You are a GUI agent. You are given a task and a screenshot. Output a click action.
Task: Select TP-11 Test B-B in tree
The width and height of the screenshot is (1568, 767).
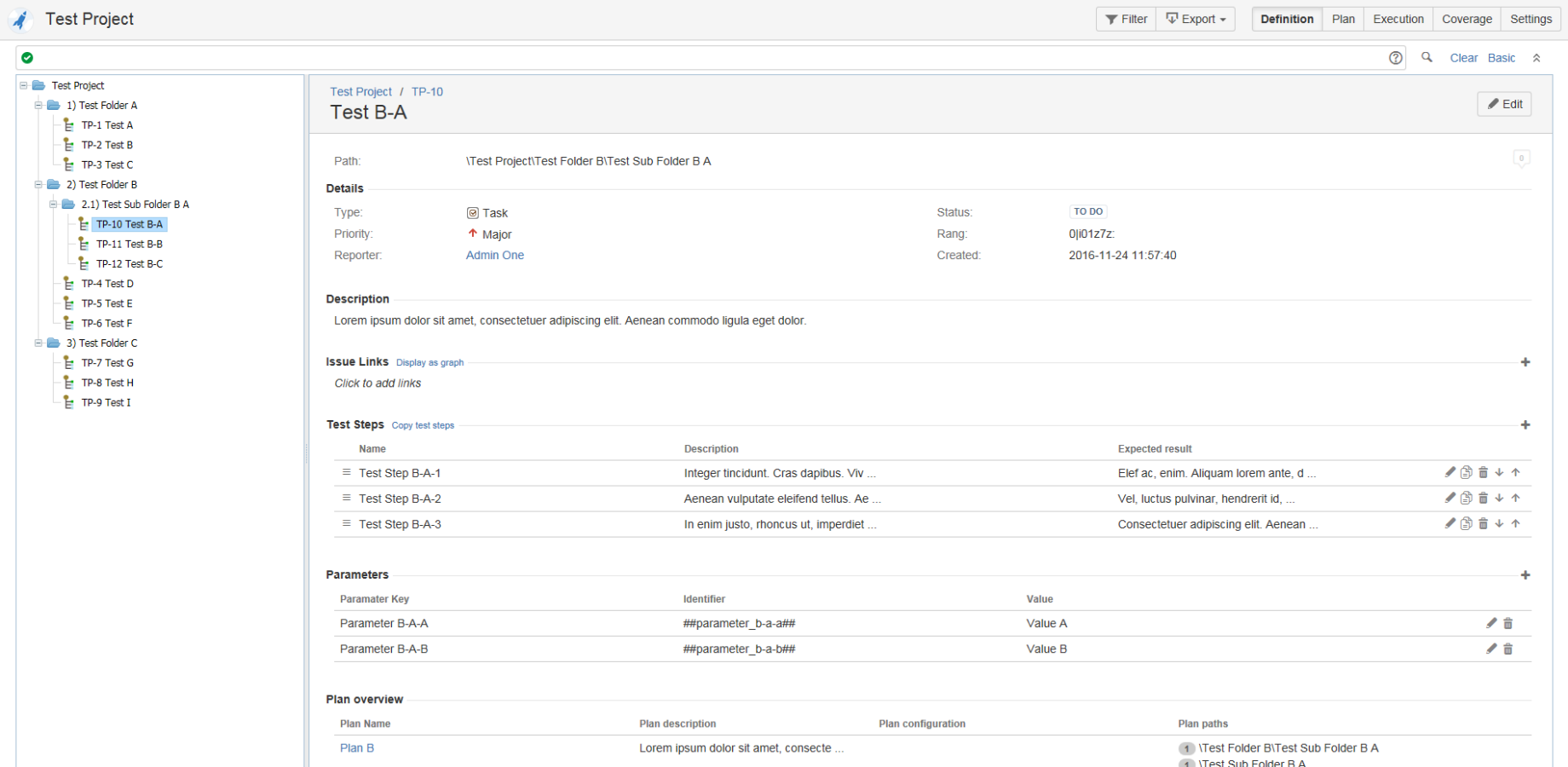coord(129,245)
